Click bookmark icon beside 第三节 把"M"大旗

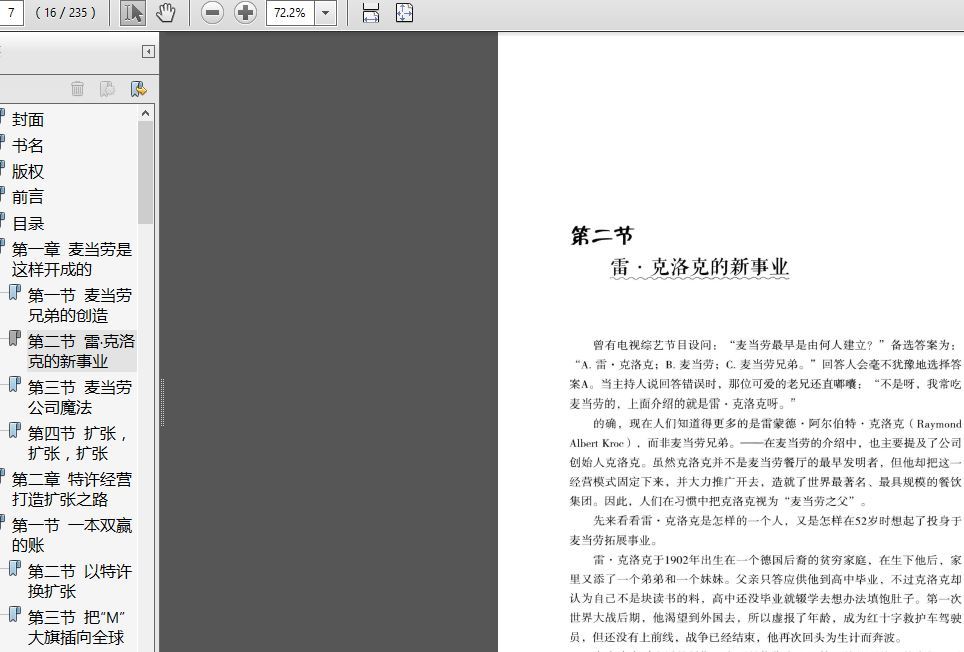(x=15, y=615)
